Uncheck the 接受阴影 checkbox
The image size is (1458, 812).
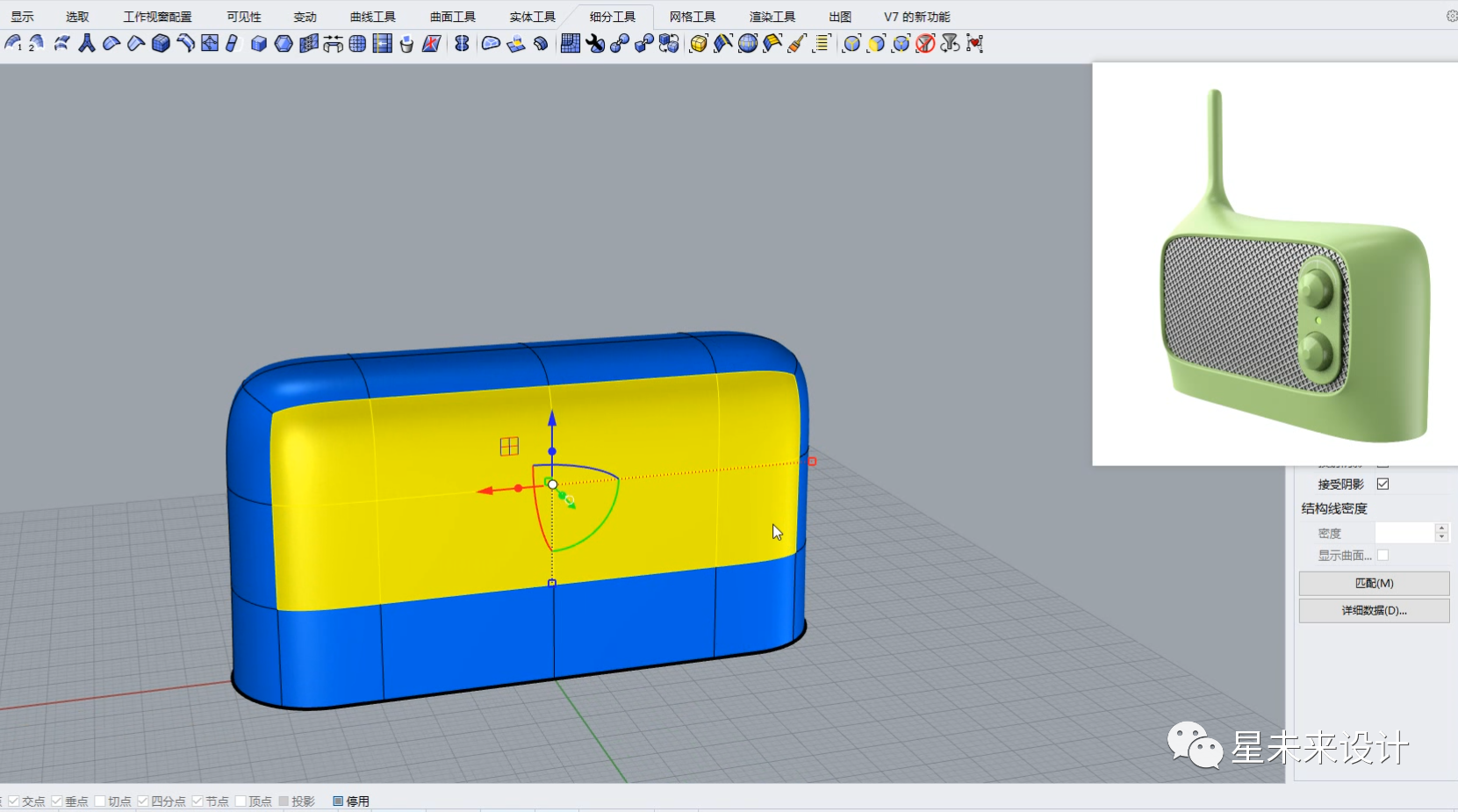[1383, 484]
